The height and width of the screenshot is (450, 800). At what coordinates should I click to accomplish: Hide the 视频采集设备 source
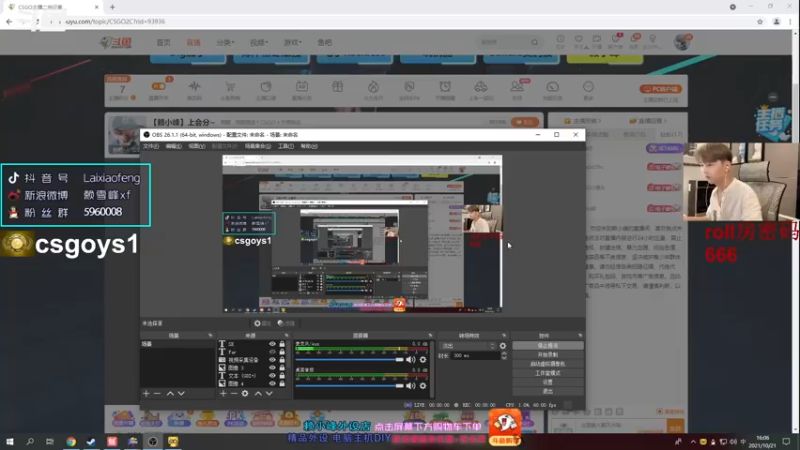(272, 360)
